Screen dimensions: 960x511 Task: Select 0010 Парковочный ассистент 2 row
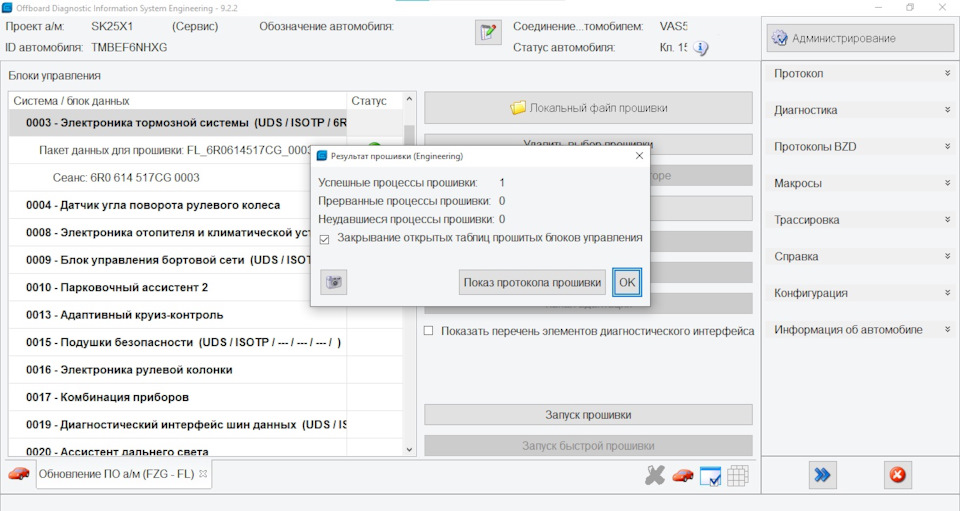pos(160,288)
